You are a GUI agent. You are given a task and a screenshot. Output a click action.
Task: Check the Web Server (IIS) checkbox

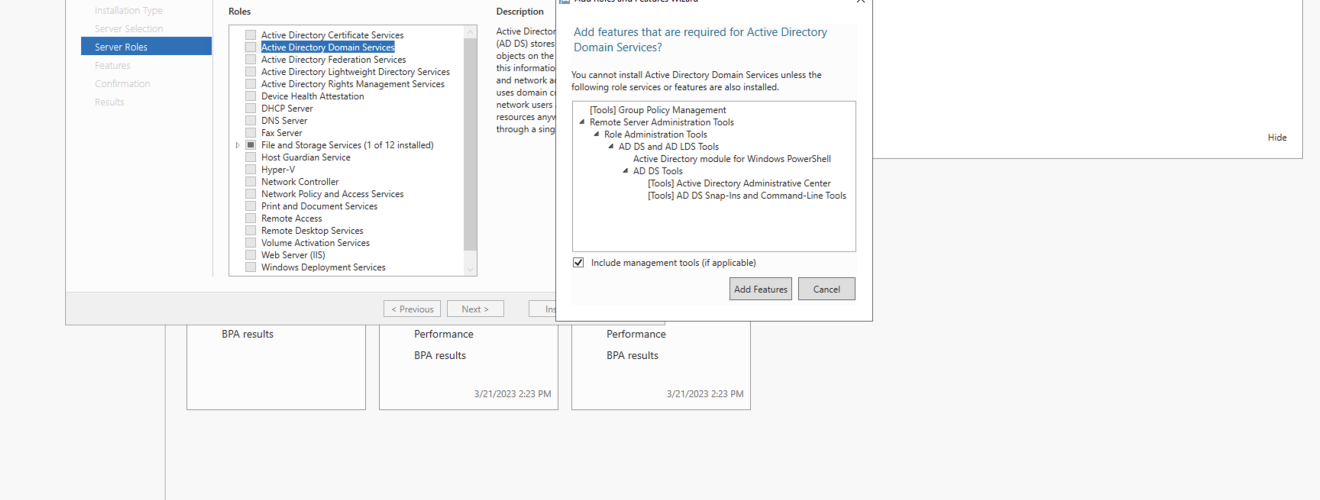tap(251, 255)
